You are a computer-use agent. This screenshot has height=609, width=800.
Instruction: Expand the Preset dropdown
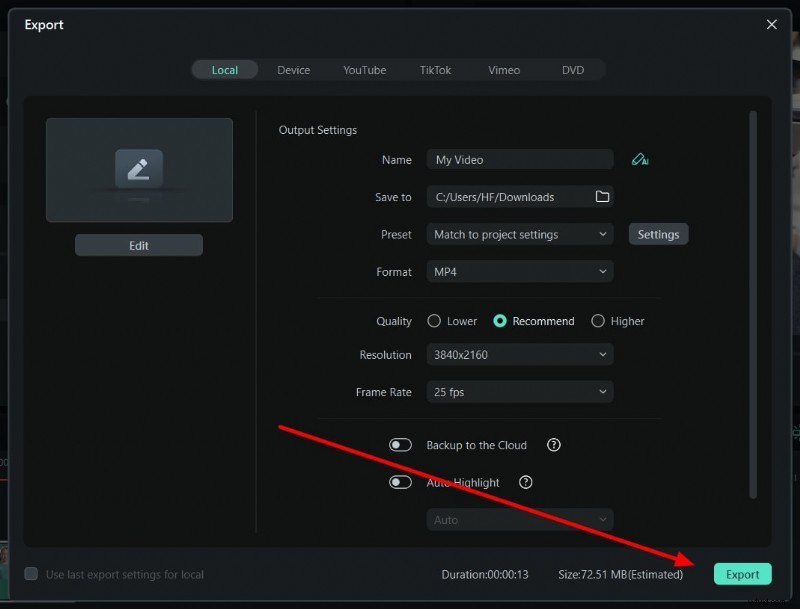519,233
